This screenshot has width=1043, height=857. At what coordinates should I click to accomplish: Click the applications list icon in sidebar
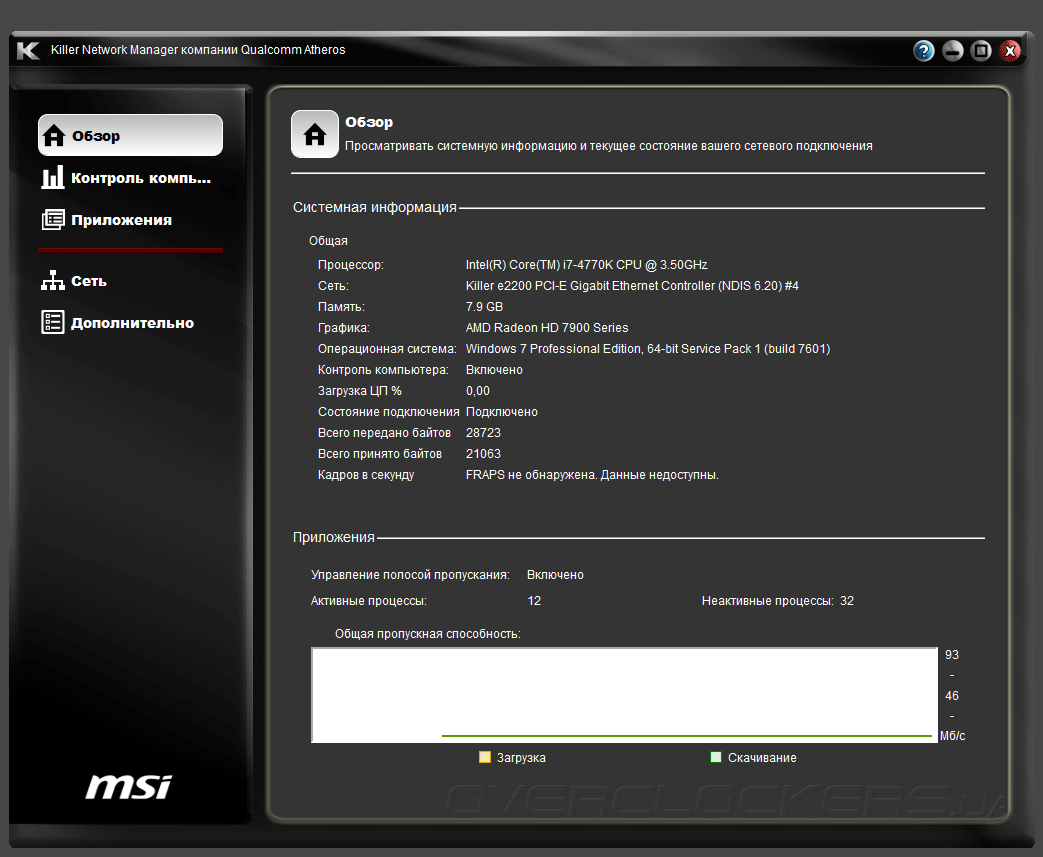pyautogui.click(x=53, y=220)
